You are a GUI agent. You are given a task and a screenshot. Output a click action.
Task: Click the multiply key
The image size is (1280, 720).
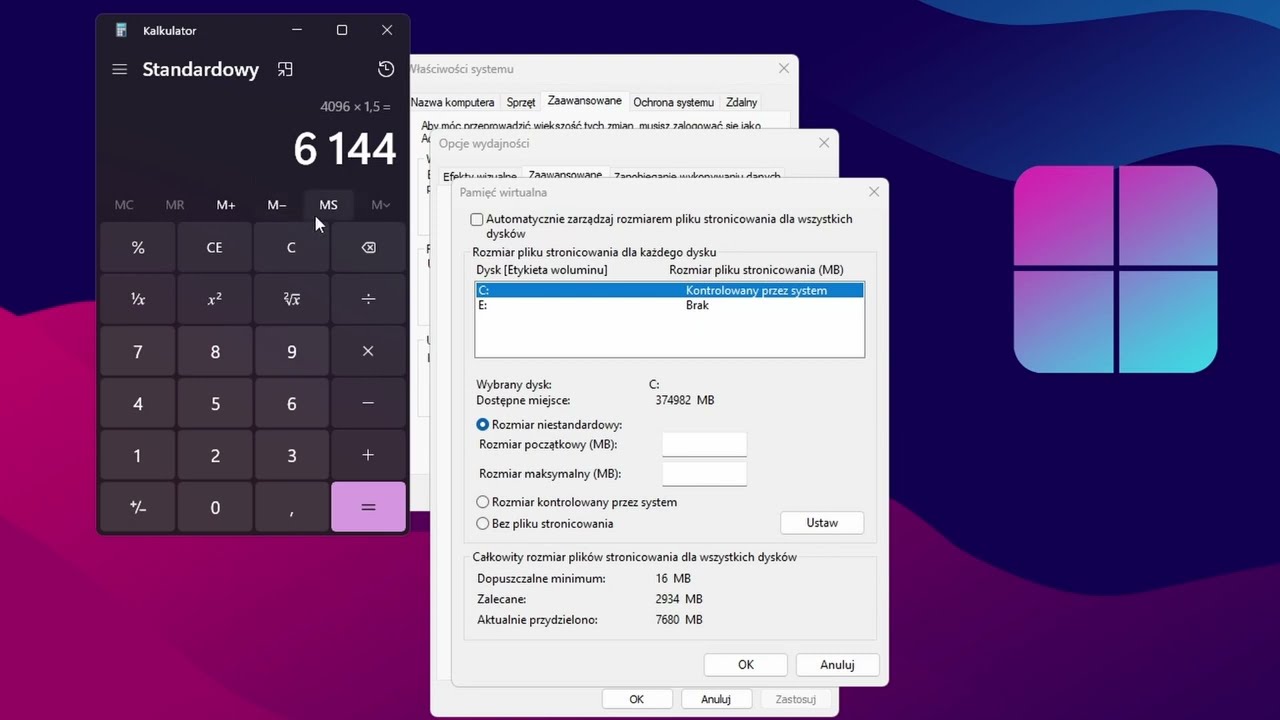[368, 351]
